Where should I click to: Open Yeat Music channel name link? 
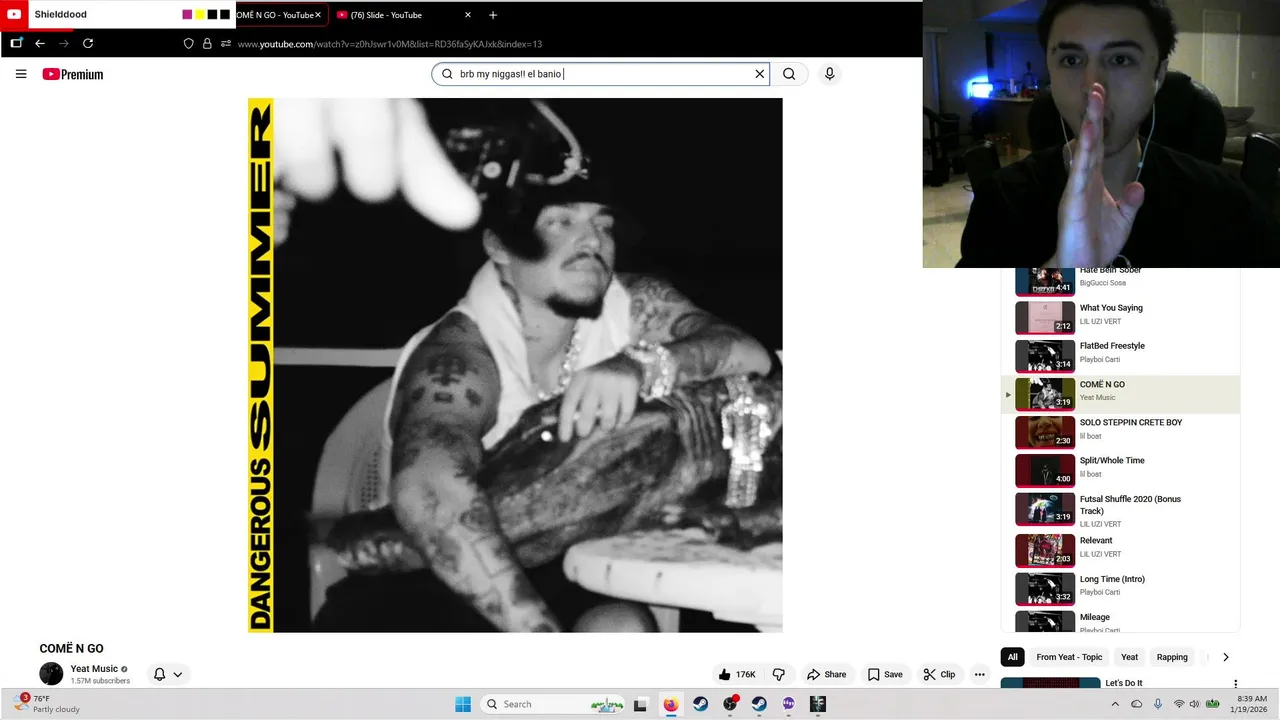click(x=94, y=669)
